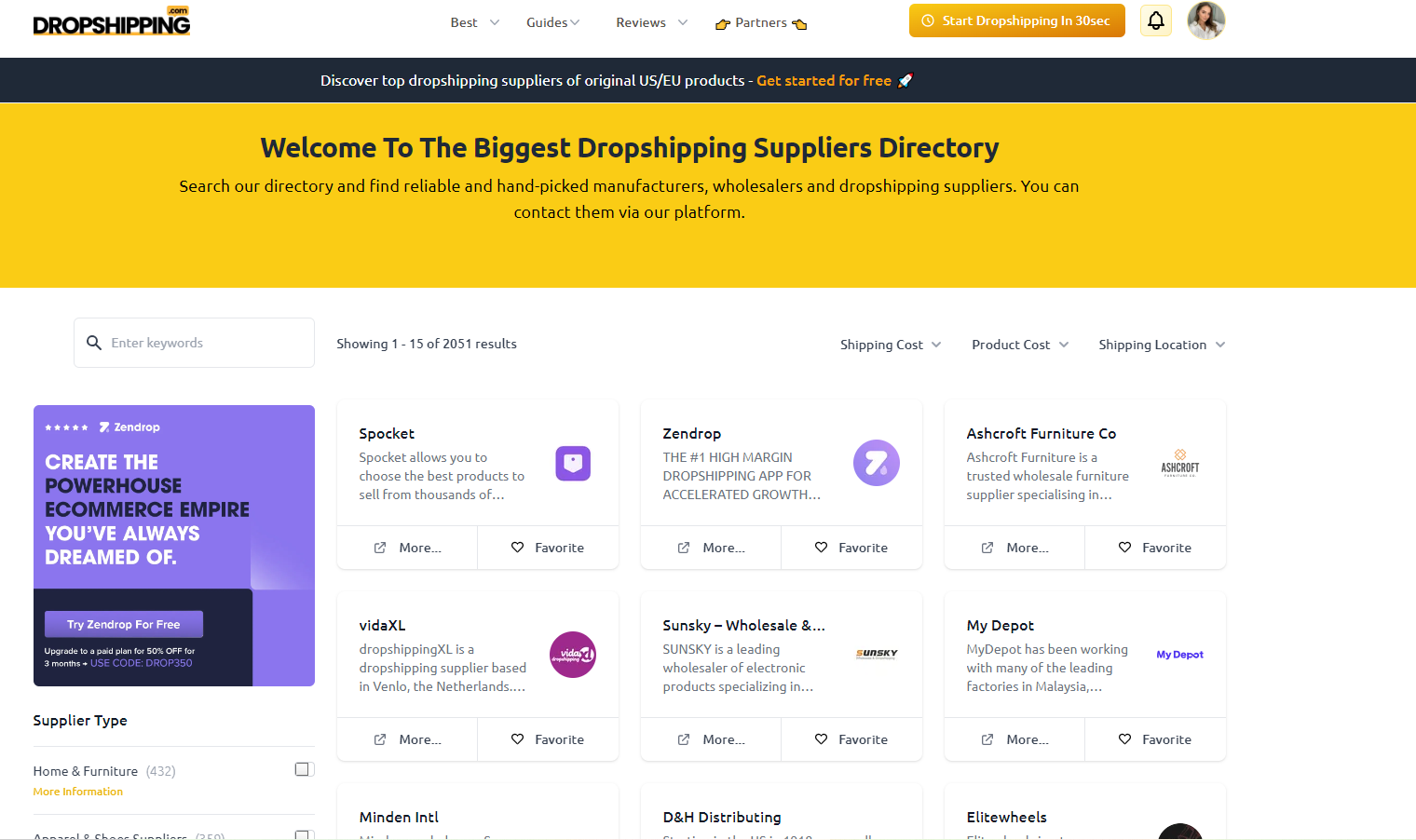Screen dimensions: 1416x840
Task: Click the rocket icon in banner
Action: [x=905, y=80]
